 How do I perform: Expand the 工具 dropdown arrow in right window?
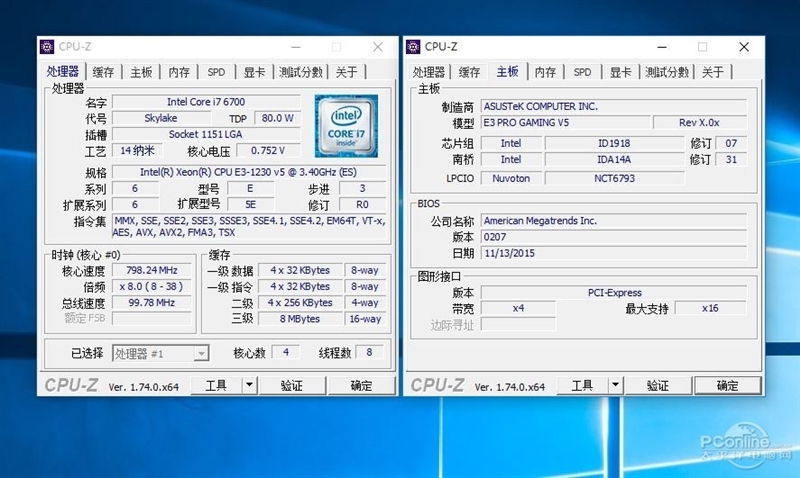[x=615, y=385]
